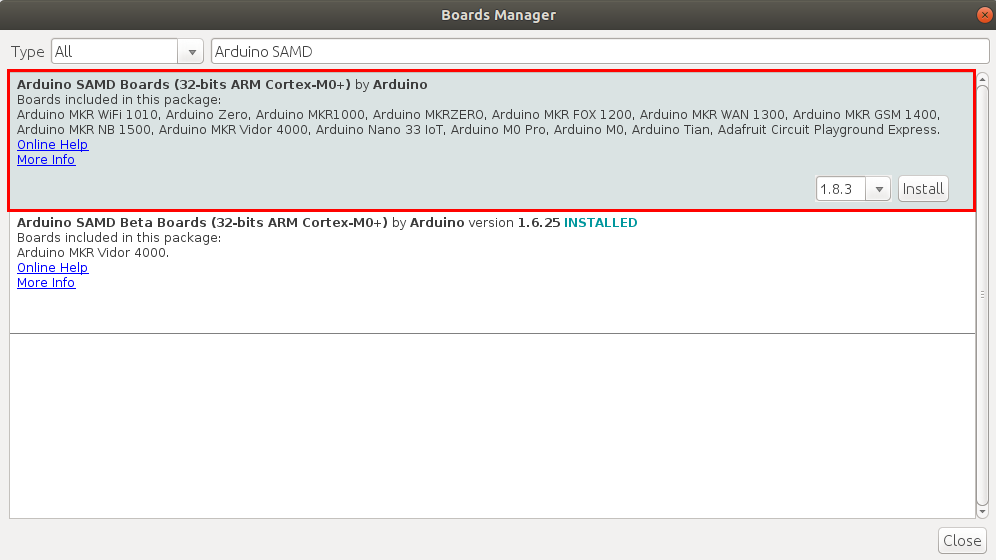Open the Type dropdown set to All
Screen dimensions: 996x560
tap(127, 51)
